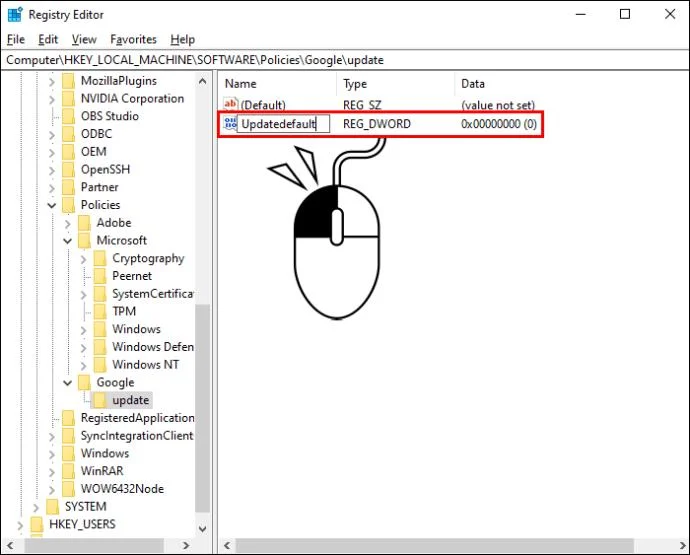Expand the WOW6432Node key
Screen dimensions: 690x555
pos(51,489)
